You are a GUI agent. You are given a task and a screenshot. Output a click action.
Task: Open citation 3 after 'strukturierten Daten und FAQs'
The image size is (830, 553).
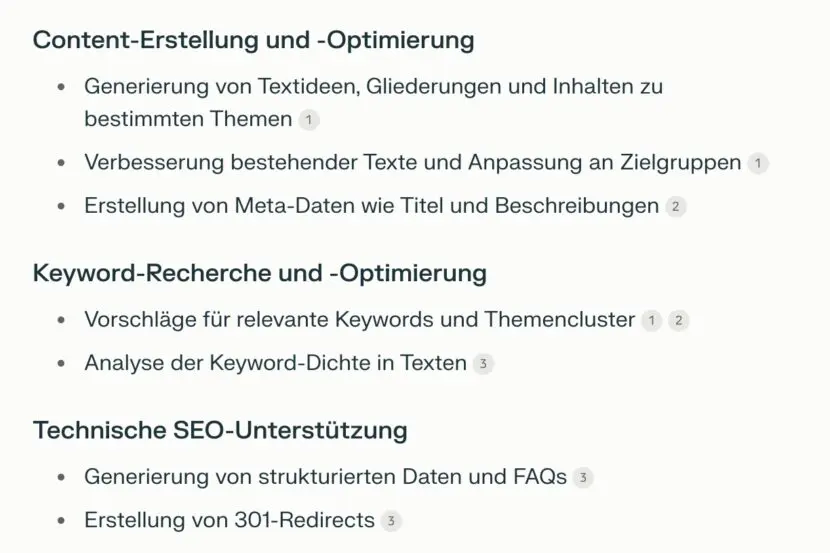pyautogui.click(x=583, y=478)
